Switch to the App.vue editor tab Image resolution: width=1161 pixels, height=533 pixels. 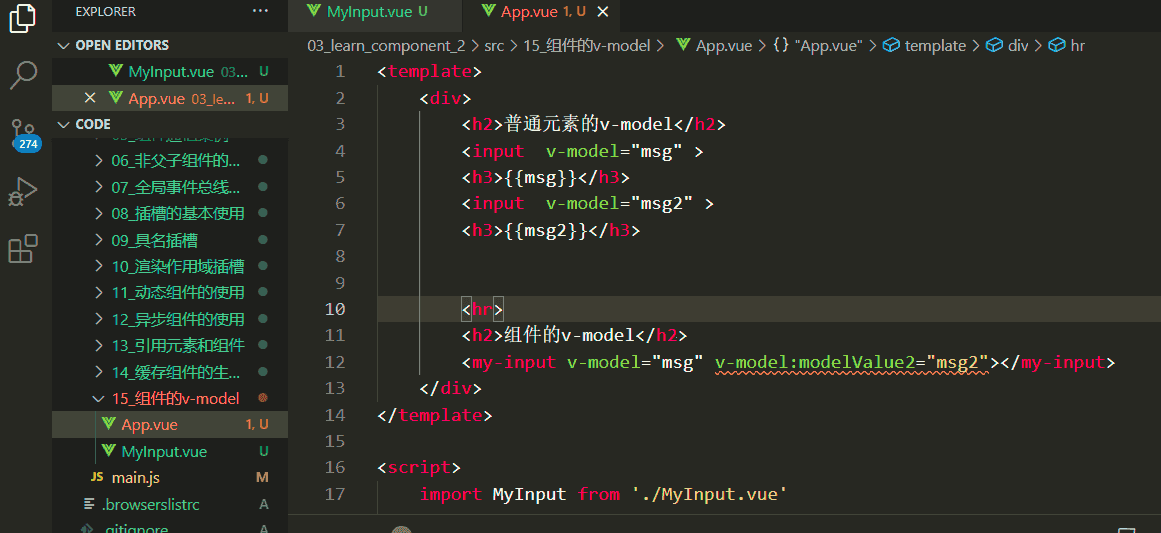(x=542, y=11)
